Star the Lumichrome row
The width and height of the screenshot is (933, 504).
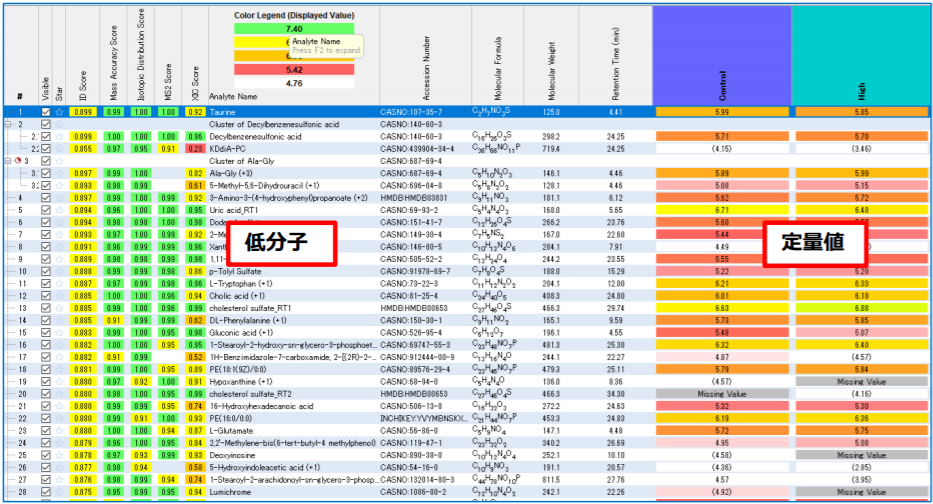pos(59,492)
